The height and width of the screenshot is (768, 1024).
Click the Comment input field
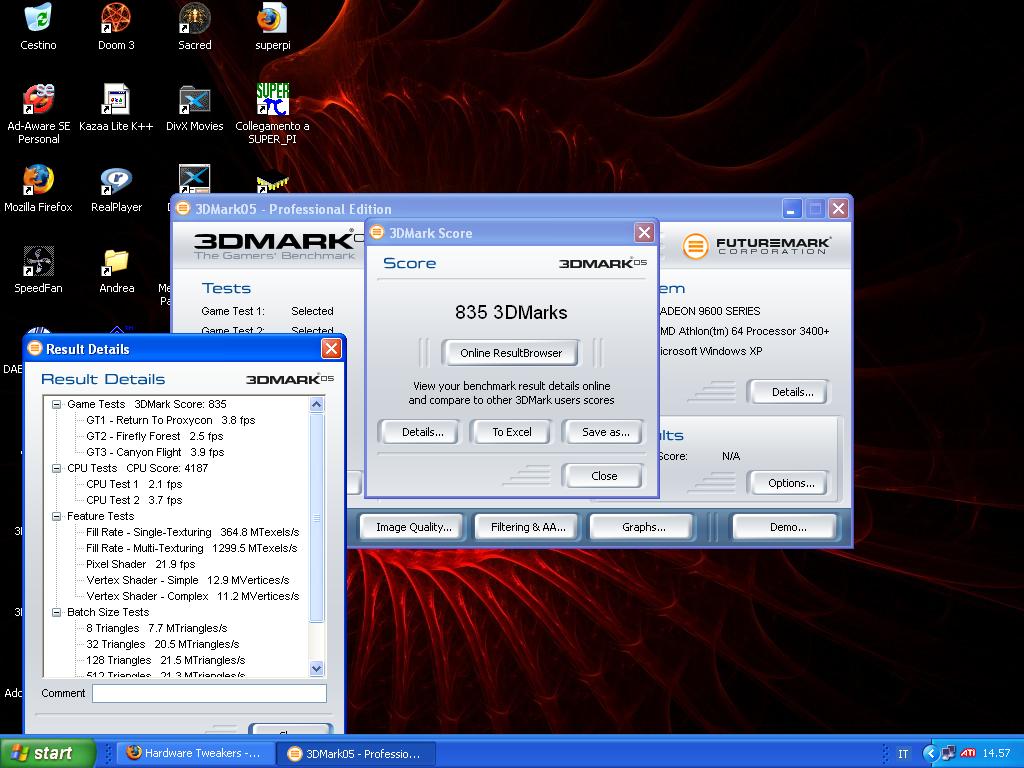click(209, 693)
